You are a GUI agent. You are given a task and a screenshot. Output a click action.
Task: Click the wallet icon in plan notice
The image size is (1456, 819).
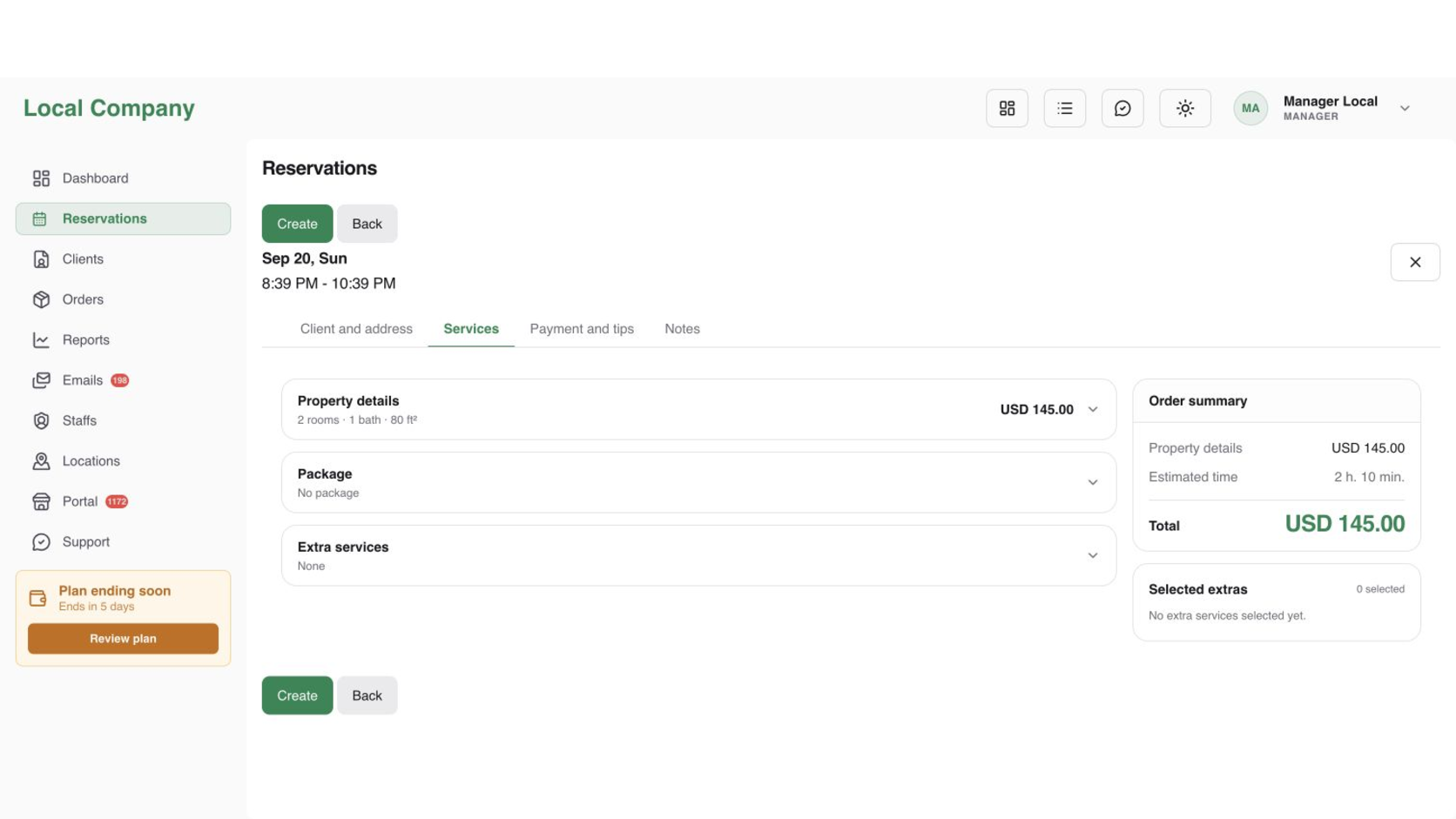coord(37,598)
